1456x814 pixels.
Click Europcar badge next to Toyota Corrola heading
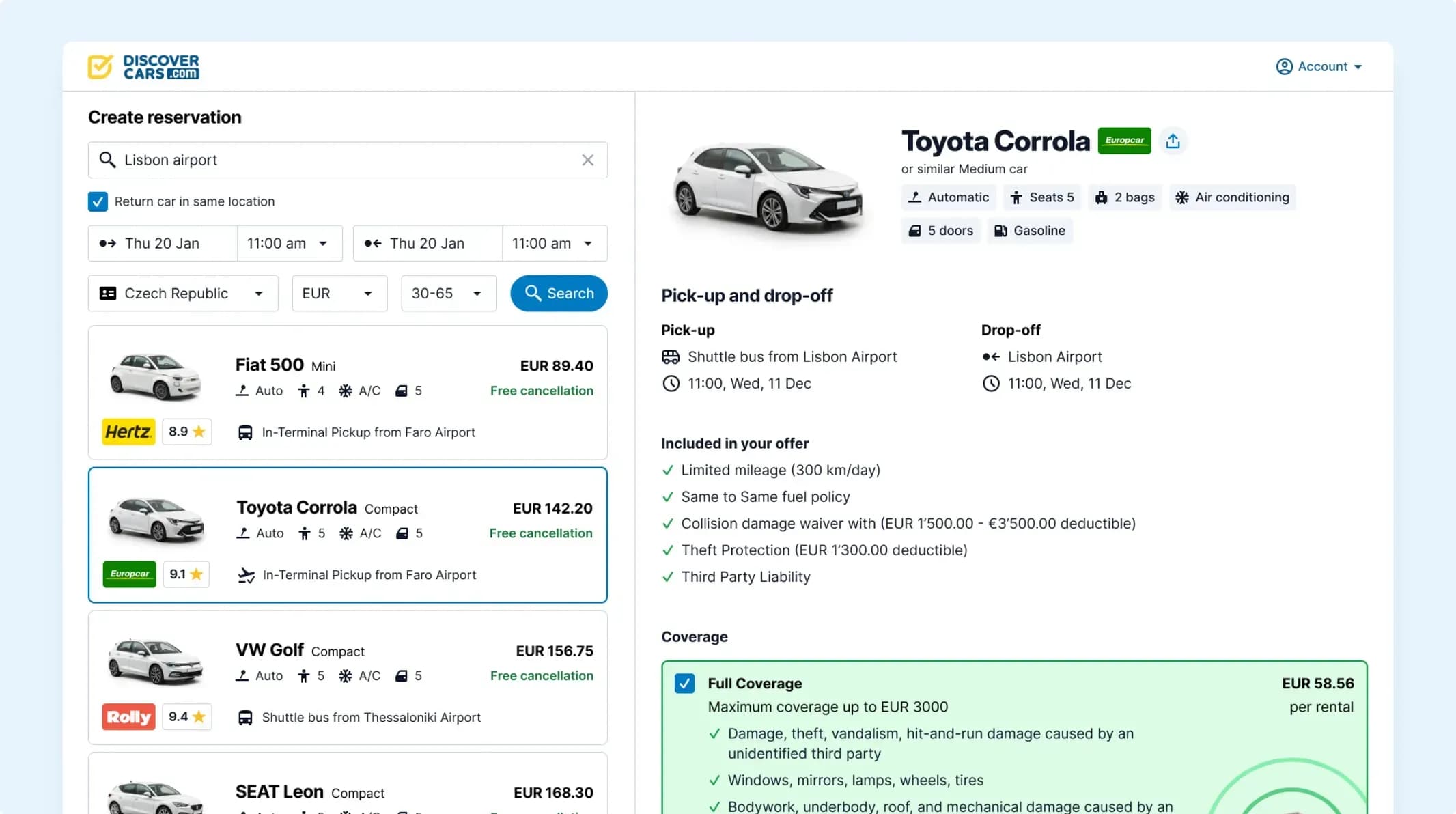click(1124, 141)
